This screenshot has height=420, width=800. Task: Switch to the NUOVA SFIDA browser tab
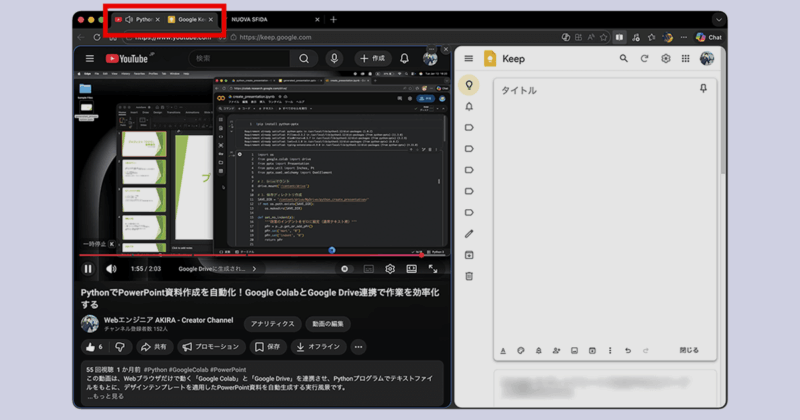(274, 19)
